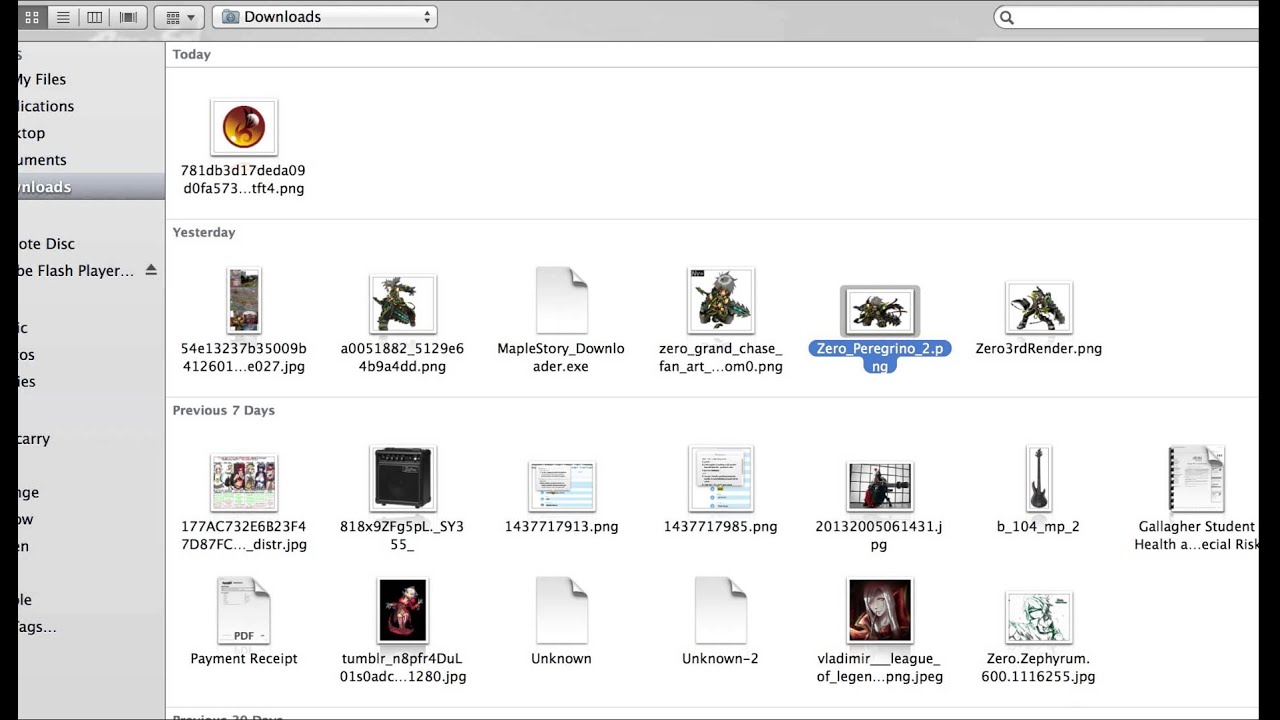The height and width of the screenshot is (720, 1280).
Task: Click the Unknown-2 filename label
Action: [720, 658]
